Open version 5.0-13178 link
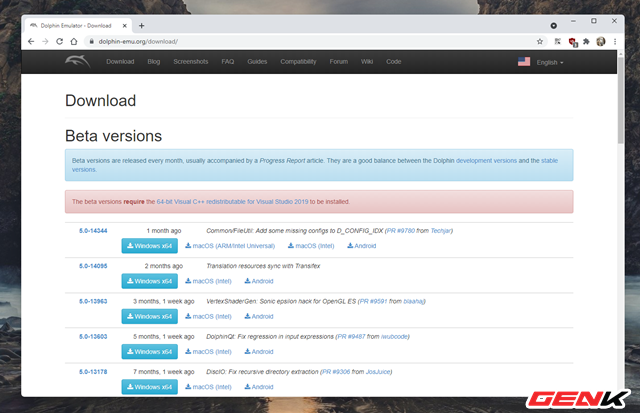Viewport: 640px width, 413px height. click(93, 372)
